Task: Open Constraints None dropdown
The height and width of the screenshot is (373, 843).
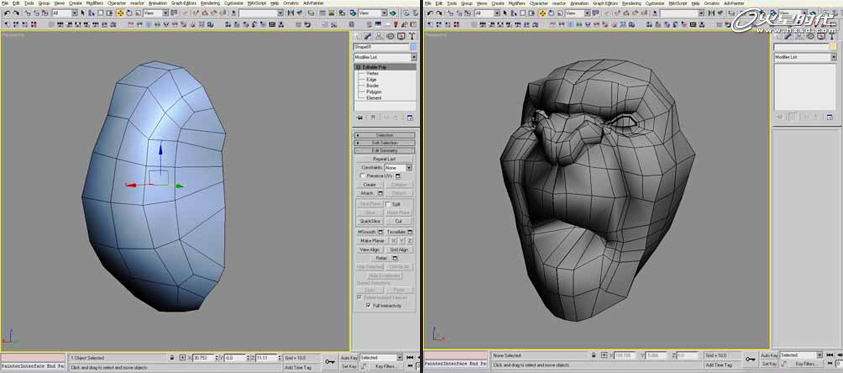Action: (398, 168)
